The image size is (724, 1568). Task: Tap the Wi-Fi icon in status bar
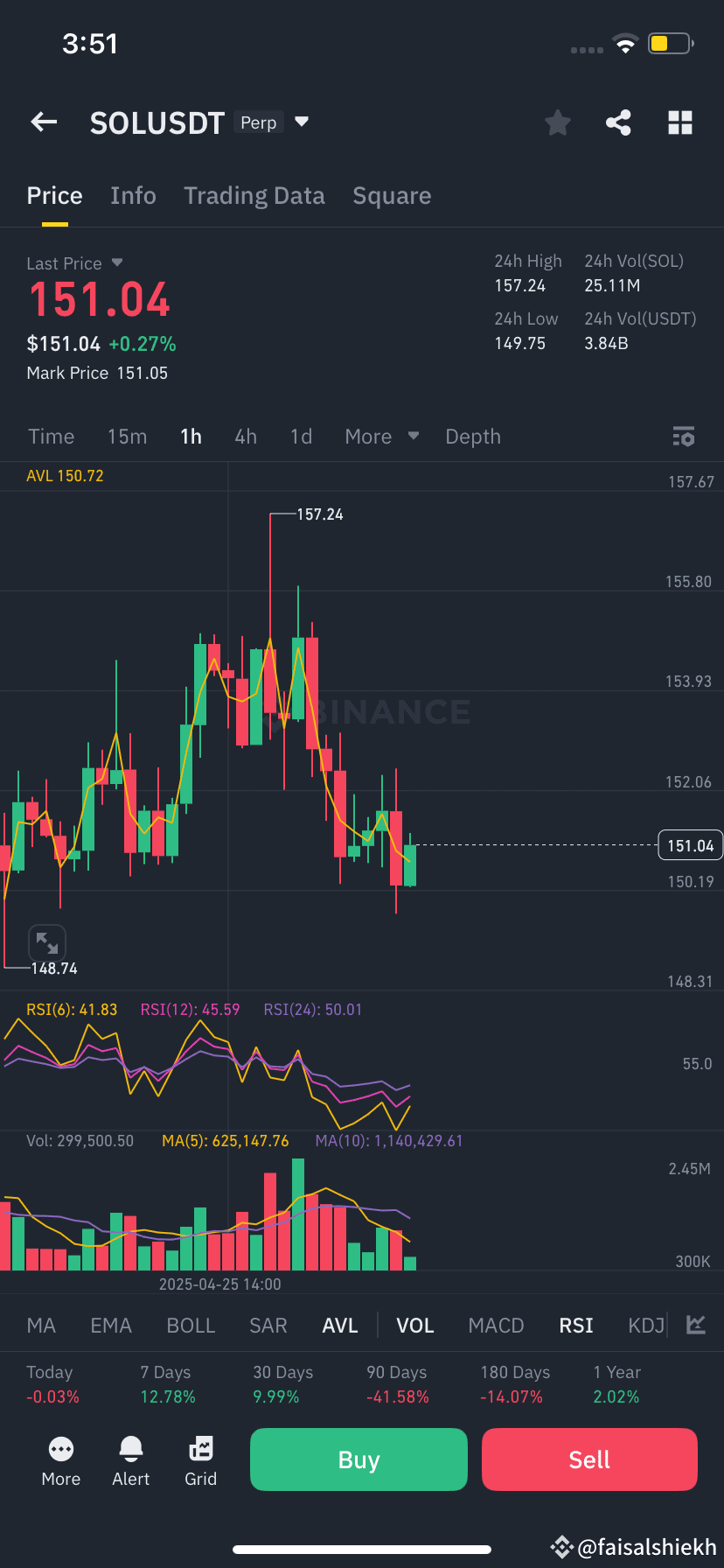(x=625, y=44)
